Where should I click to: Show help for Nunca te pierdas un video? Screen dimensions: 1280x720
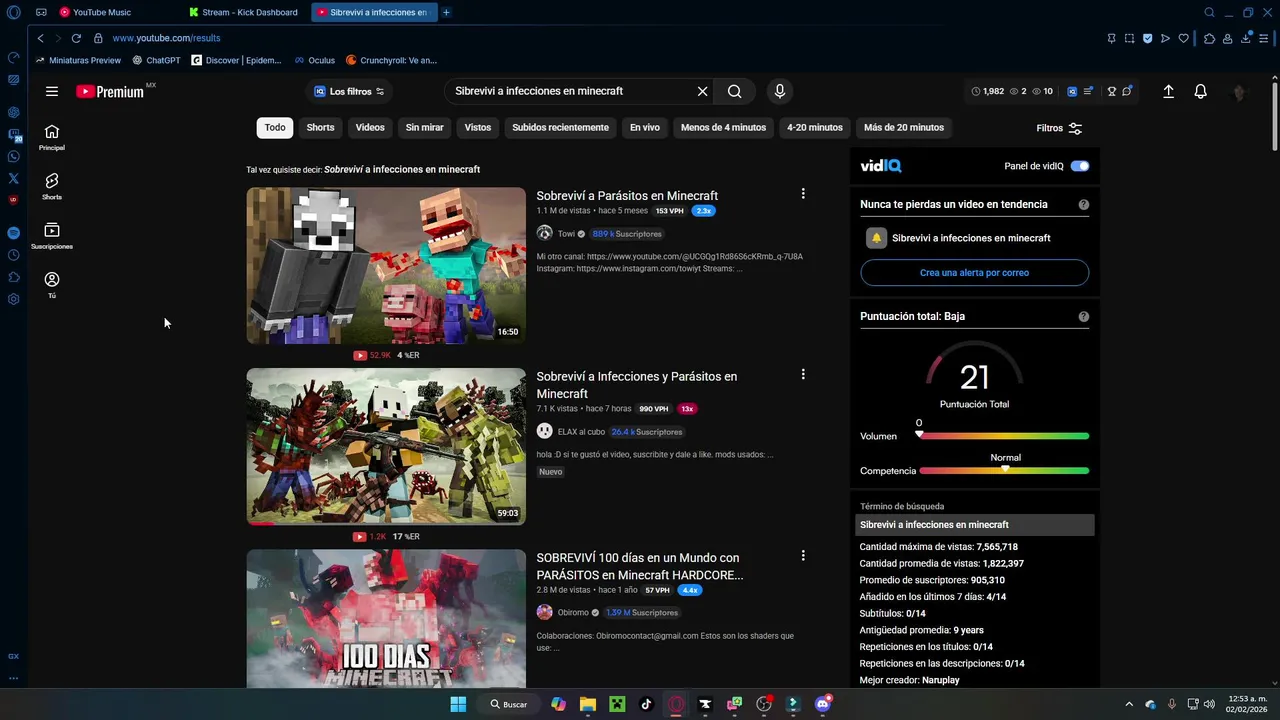(x=1084, y=204)
